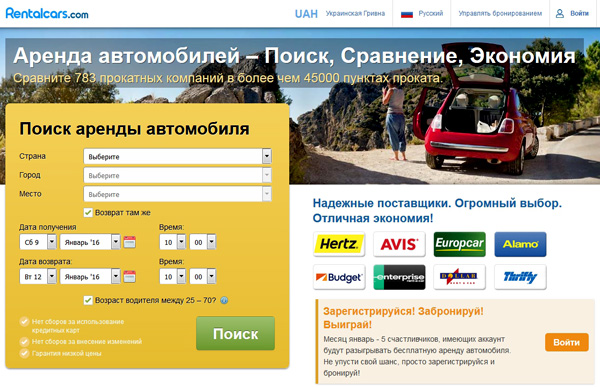Click the green Поиск search button
Image resolution: width=600 pixels, height=388 pixels.
click(x=235, y=333)
